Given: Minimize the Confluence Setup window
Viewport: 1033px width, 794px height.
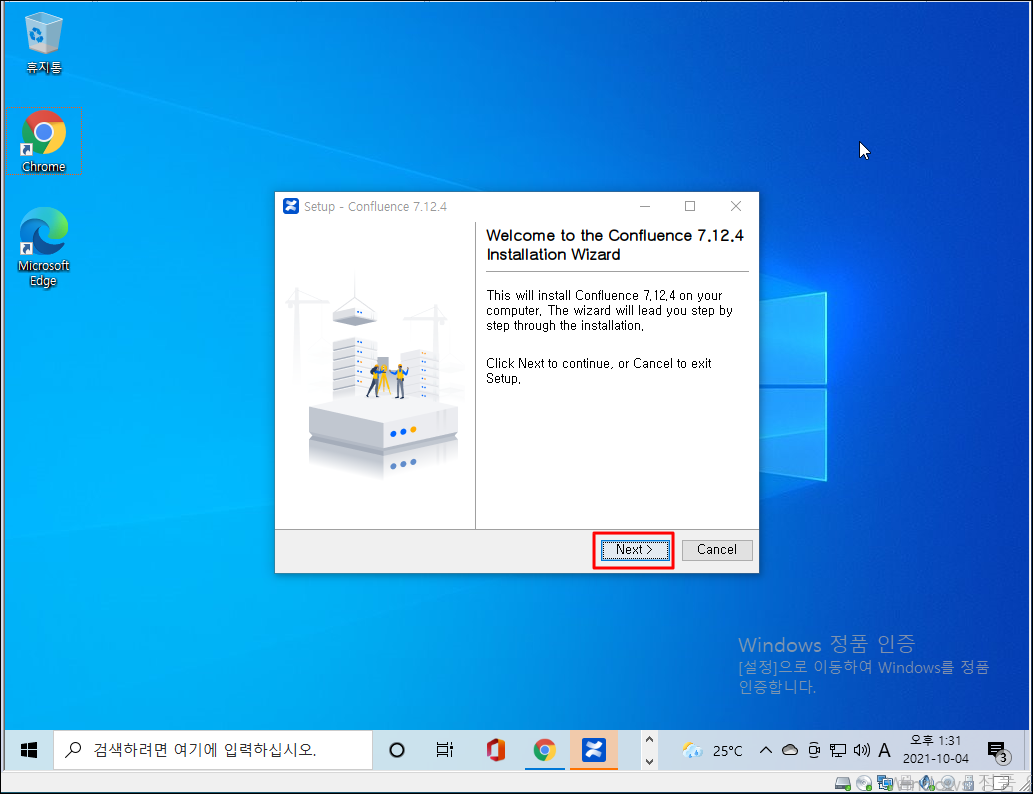Looking at the screenshot, I should point(645,206).
